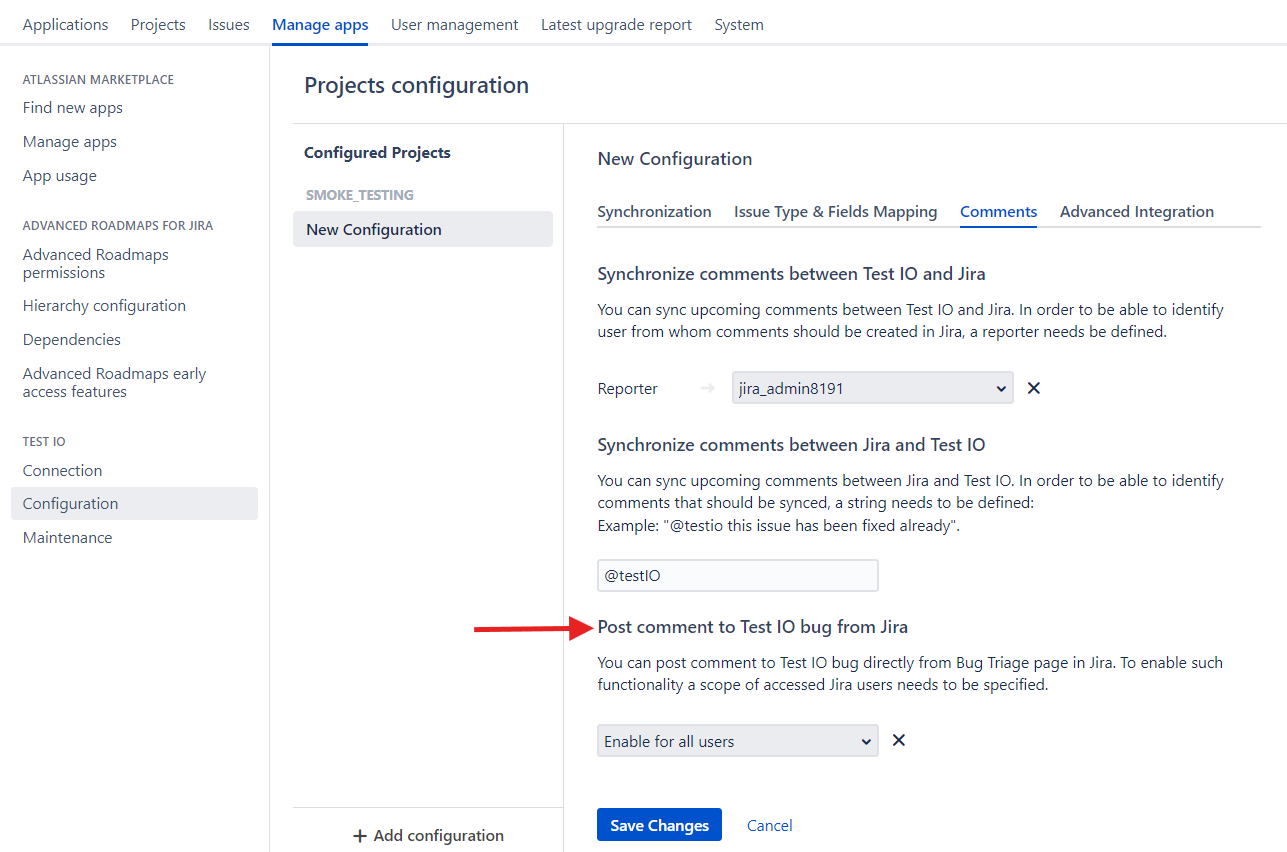Open the System admin menu

(739, 24)
